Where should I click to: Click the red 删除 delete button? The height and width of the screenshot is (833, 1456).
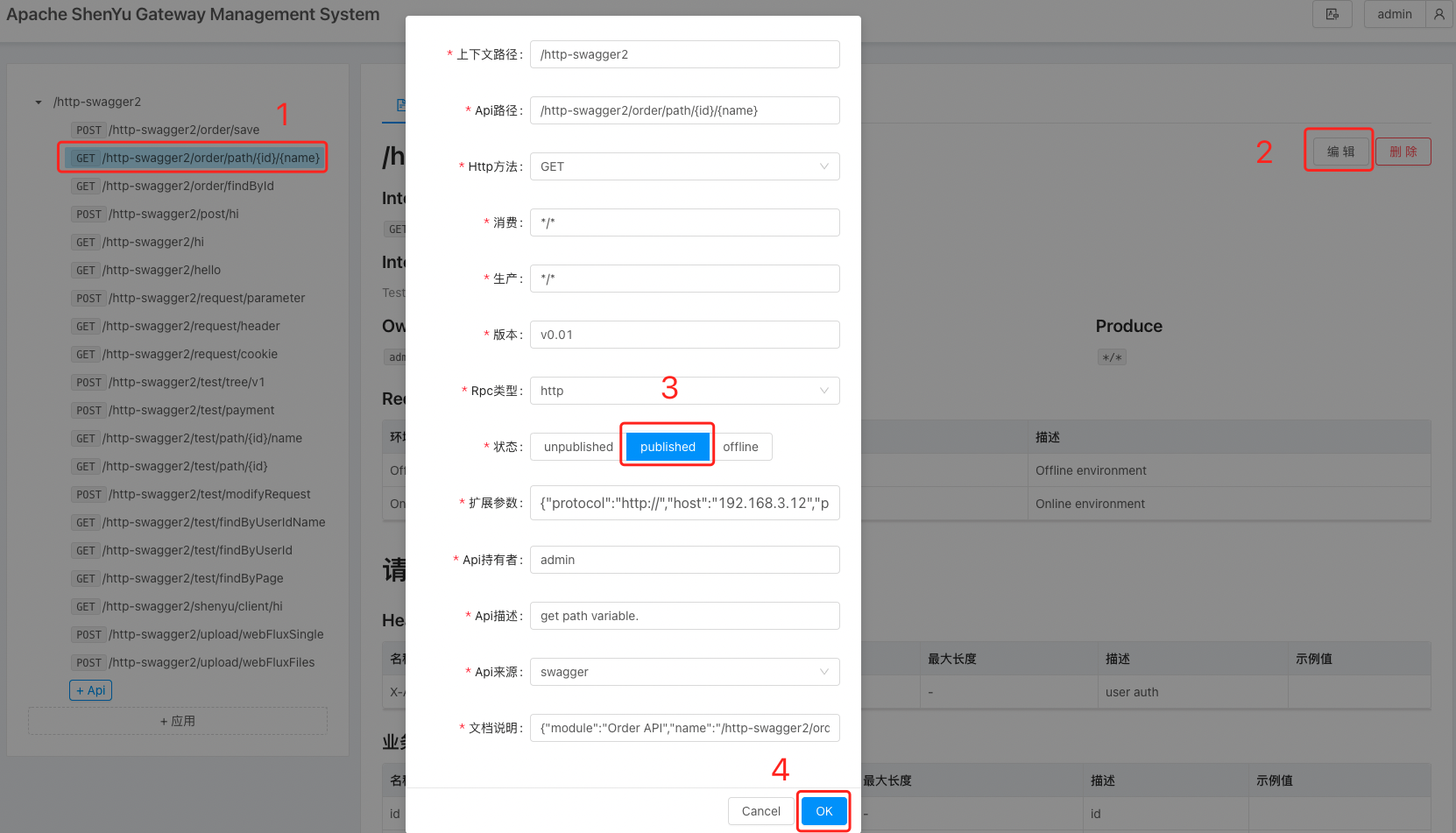1403,152
